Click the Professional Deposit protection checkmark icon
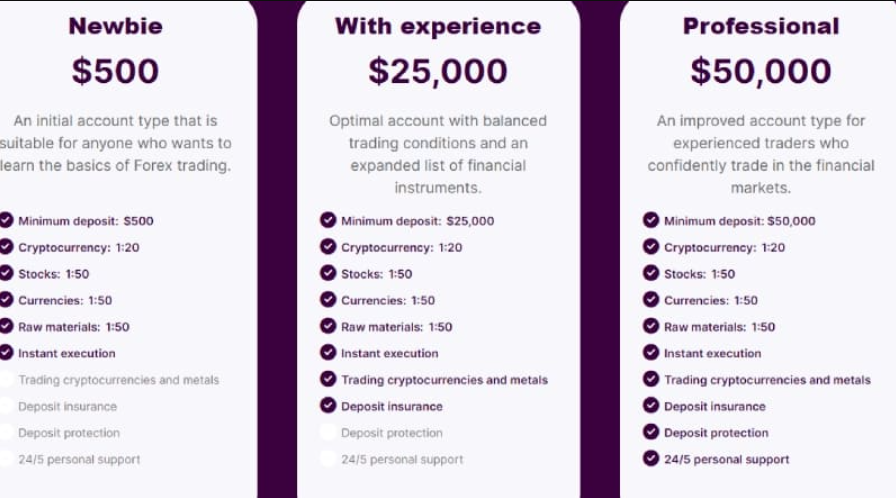 click(x=651, y=433)
